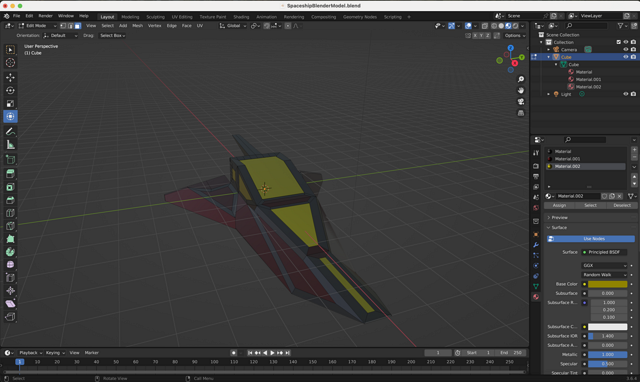Open the viewport Options dropdown
The width and height of the screenshot is (640, 382).
coord(515,36)
